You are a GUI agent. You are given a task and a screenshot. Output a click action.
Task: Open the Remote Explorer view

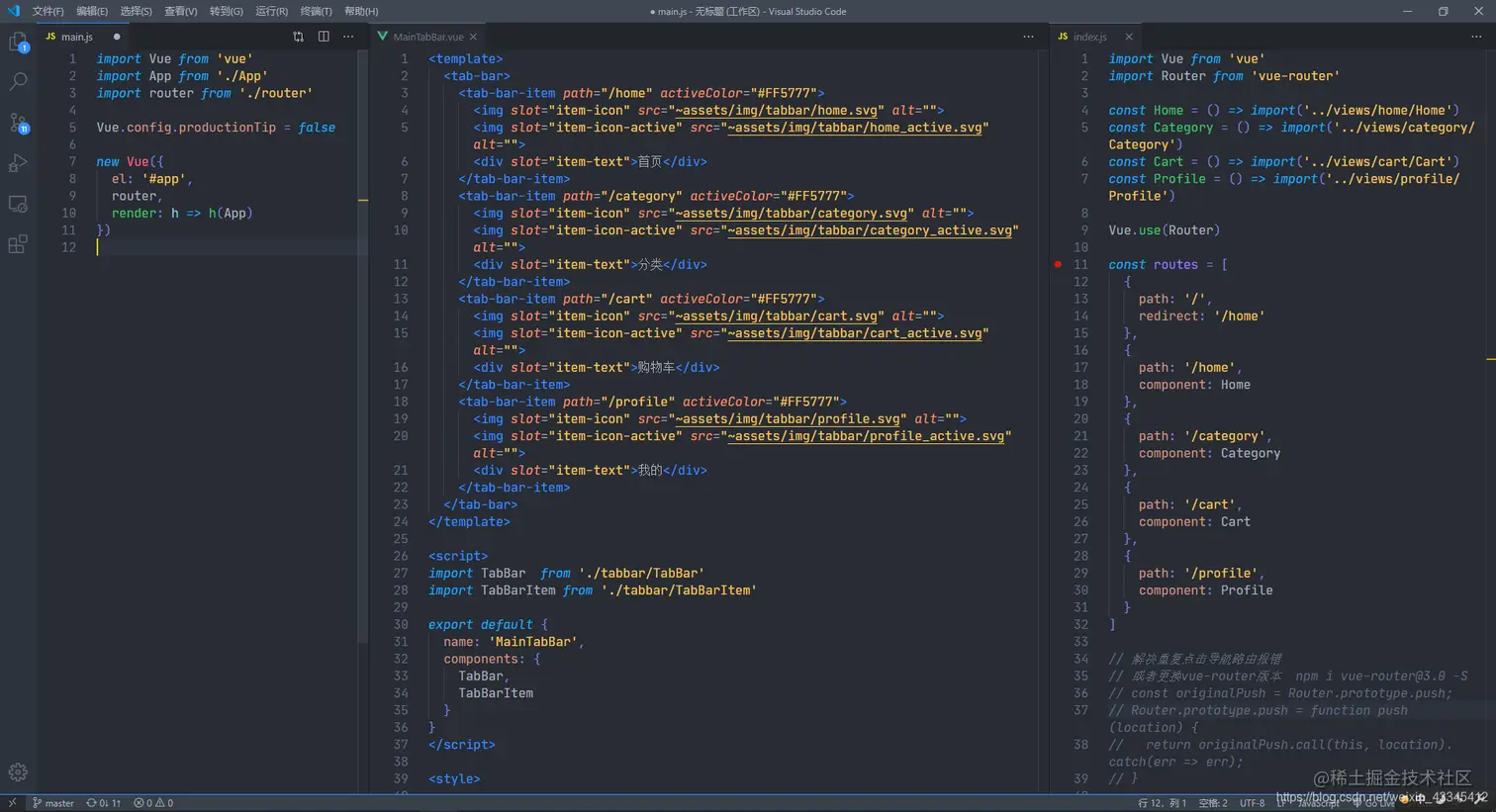18,204
